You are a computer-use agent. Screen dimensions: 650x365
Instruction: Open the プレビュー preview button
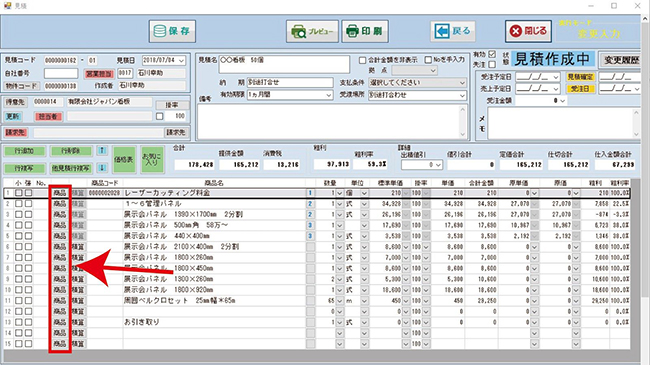coord(312,31)
